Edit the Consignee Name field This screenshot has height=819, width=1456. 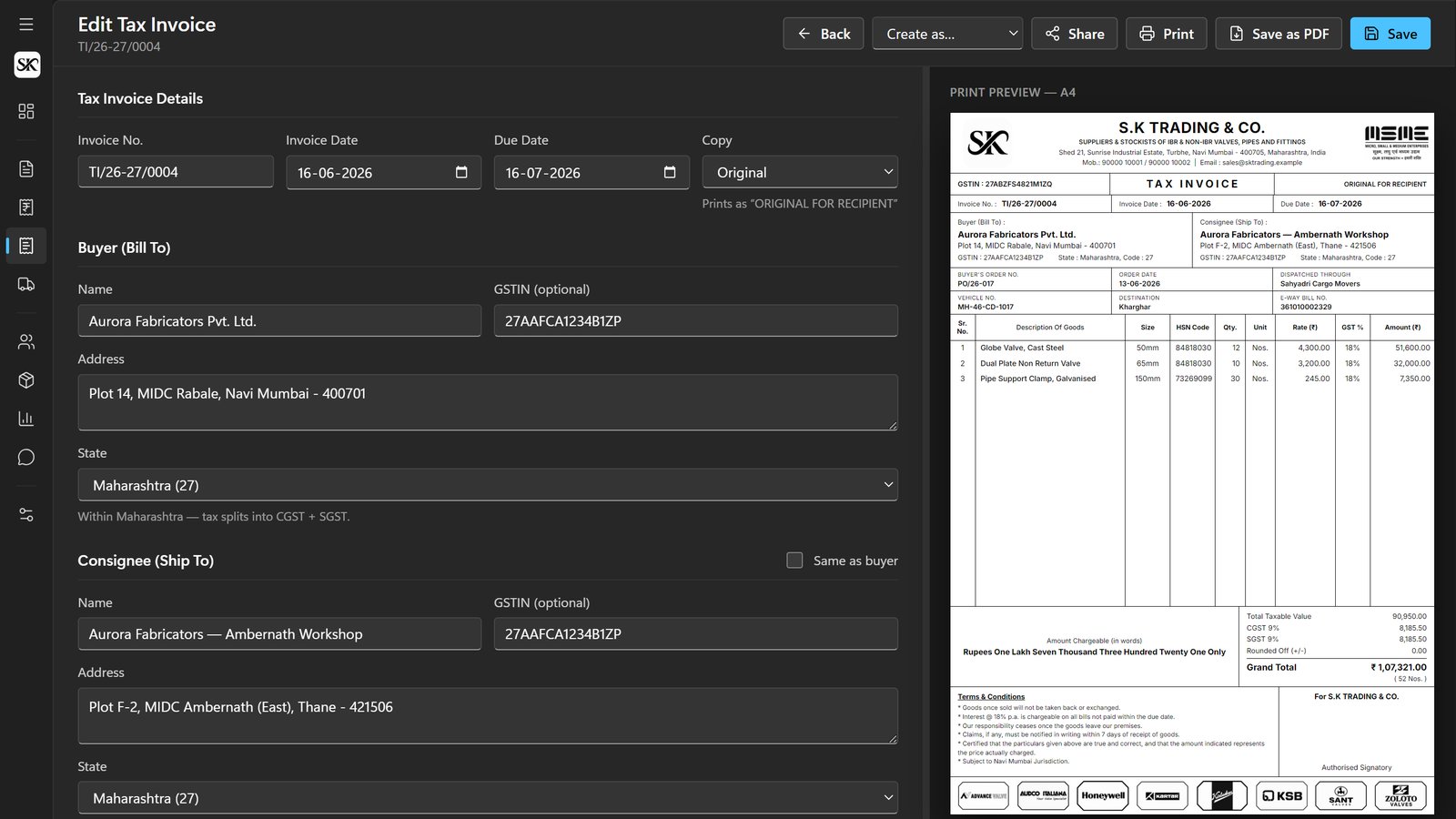pyautogui.click(x=279, y=634)
